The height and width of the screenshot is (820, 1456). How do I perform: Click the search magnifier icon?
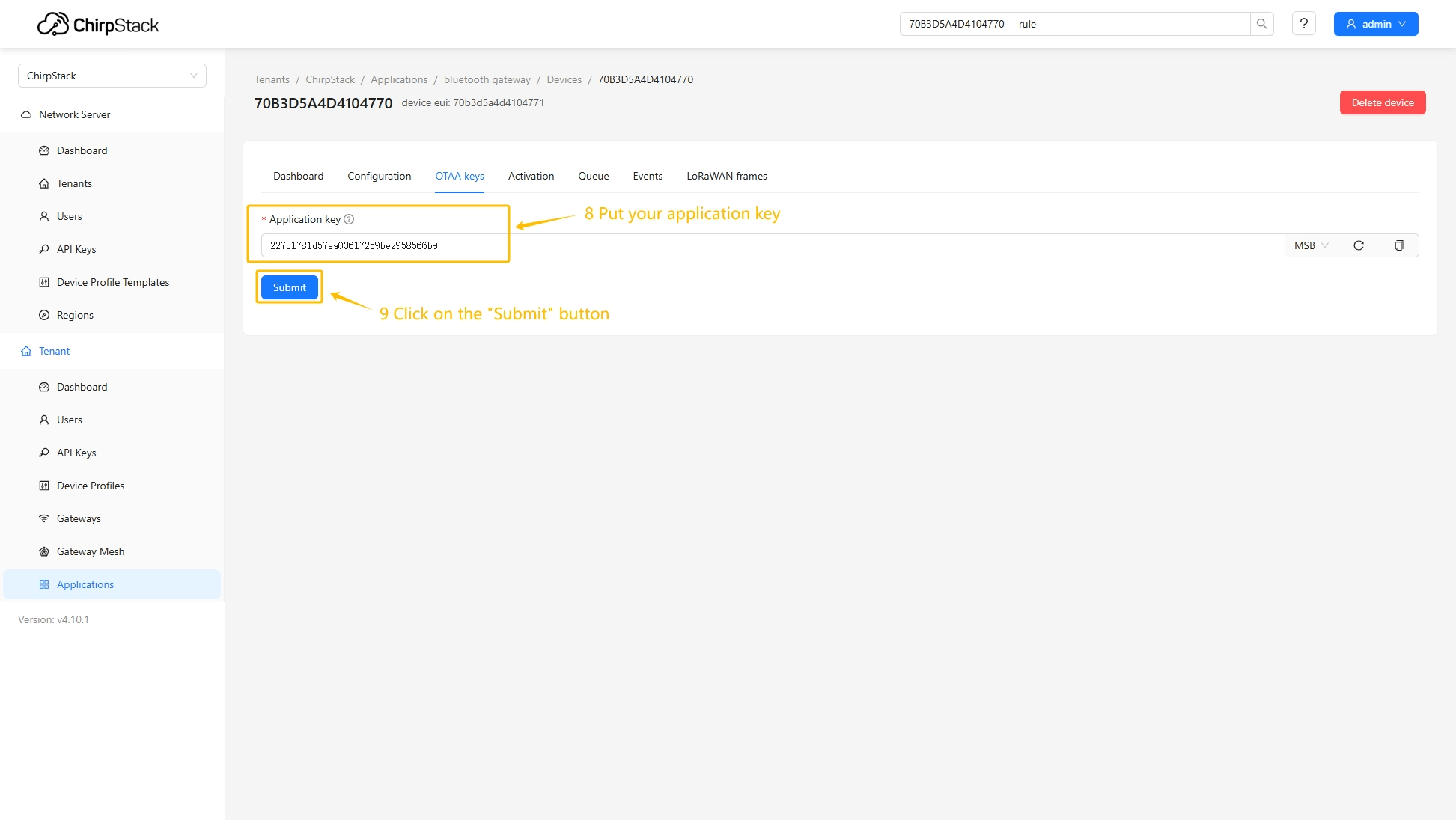tap(1261, 24)
